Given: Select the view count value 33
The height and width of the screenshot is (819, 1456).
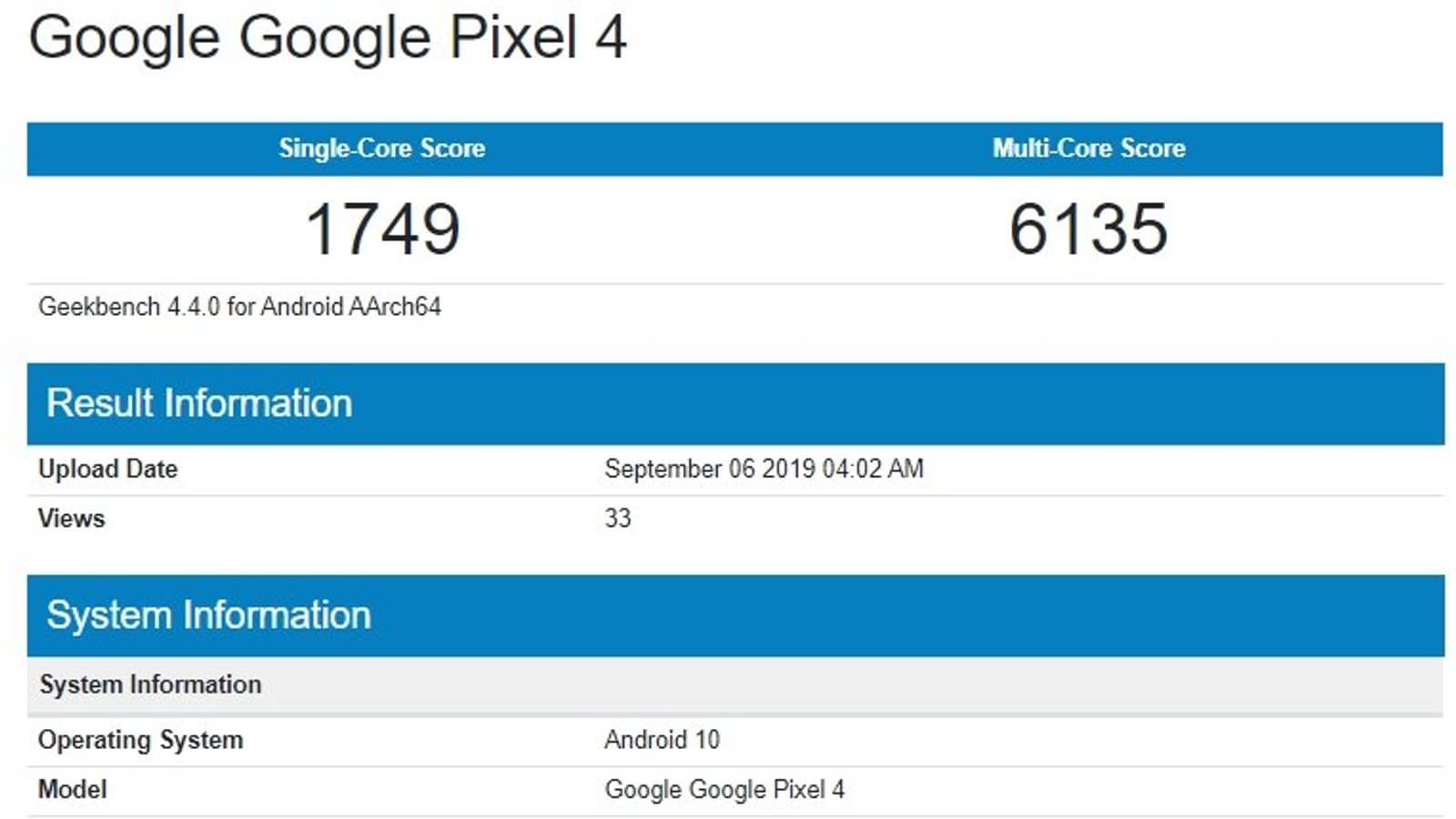Looking at the screenshot, I should point(618,518).
